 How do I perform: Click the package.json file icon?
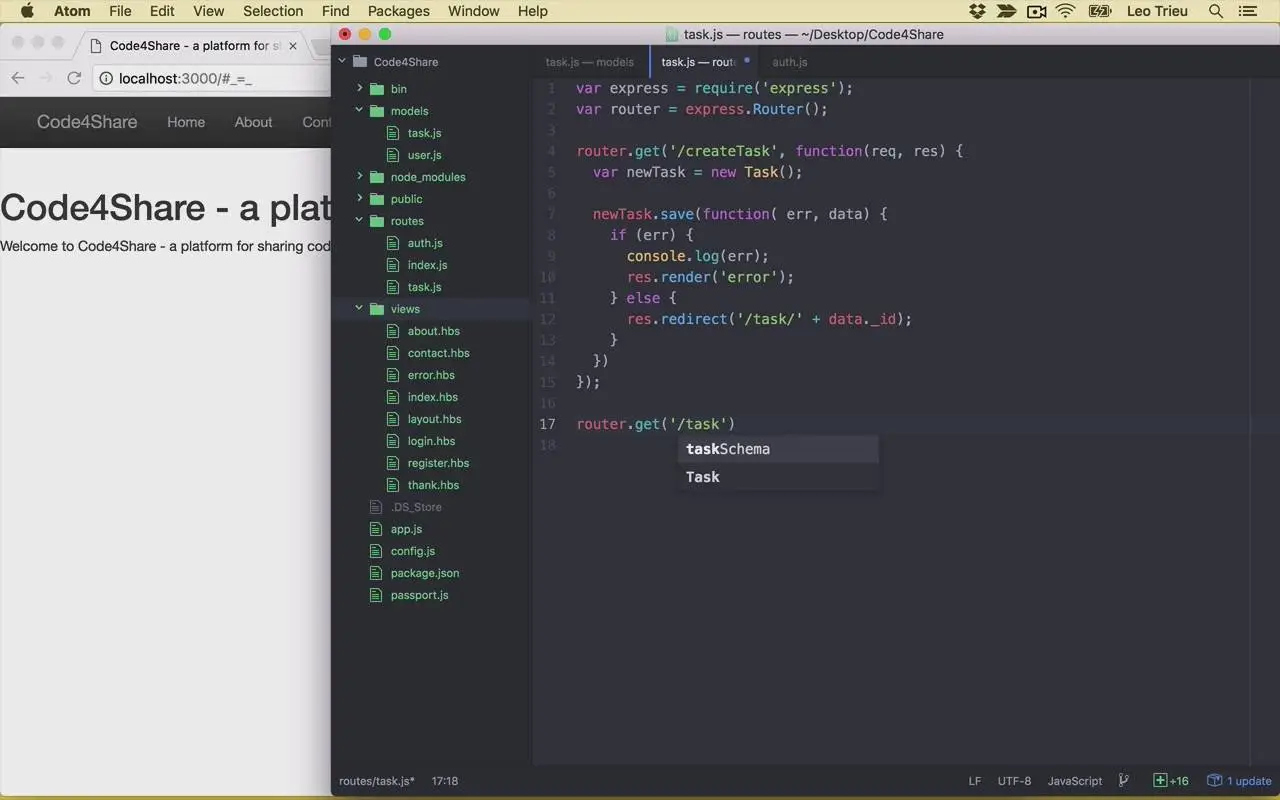[x=377, y=573]
